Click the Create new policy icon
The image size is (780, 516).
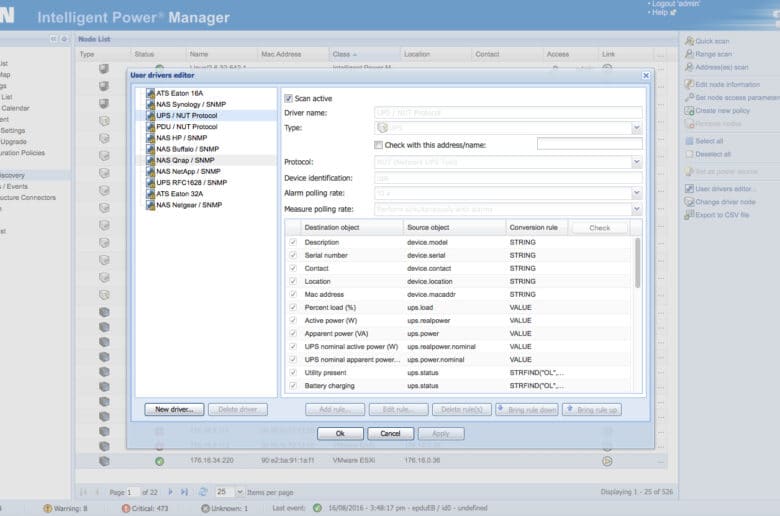689,110
